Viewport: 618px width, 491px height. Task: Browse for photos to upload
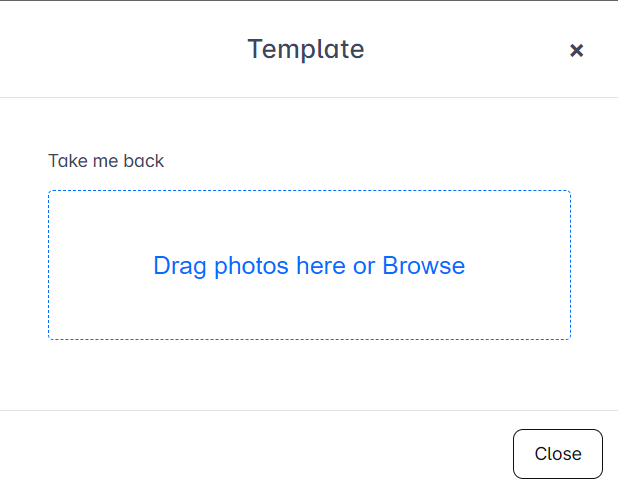pyautogui.click(x=423, y=266)
